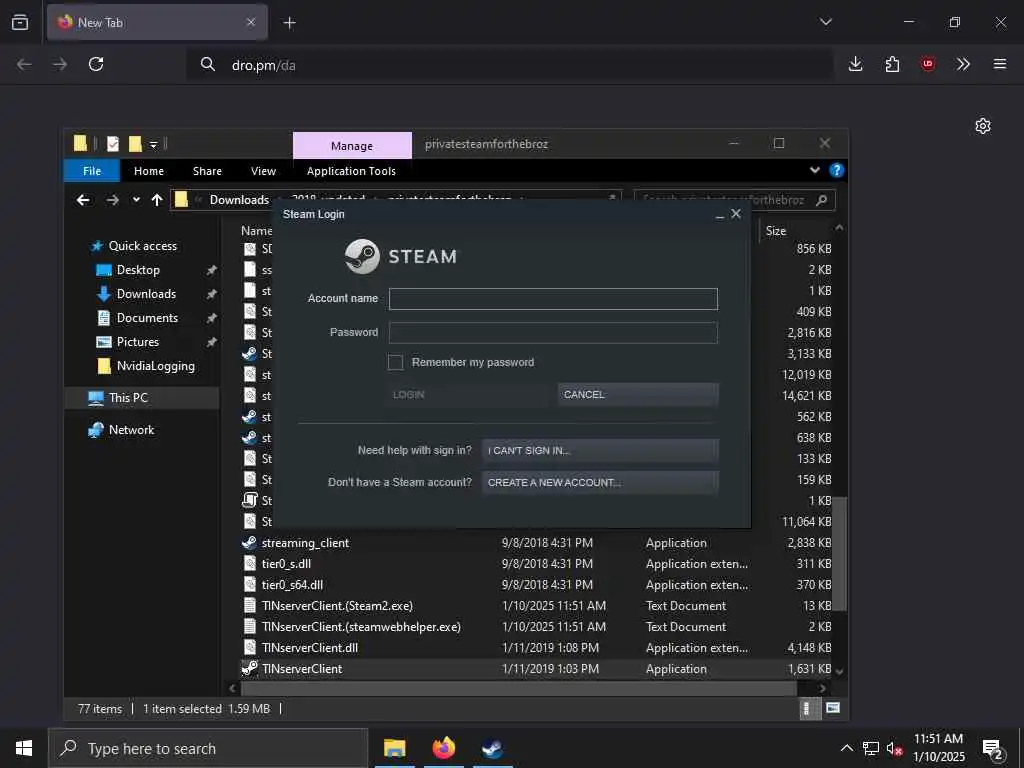
Task: Unpin Desktop using its pin icon
Action: (211, 270)
